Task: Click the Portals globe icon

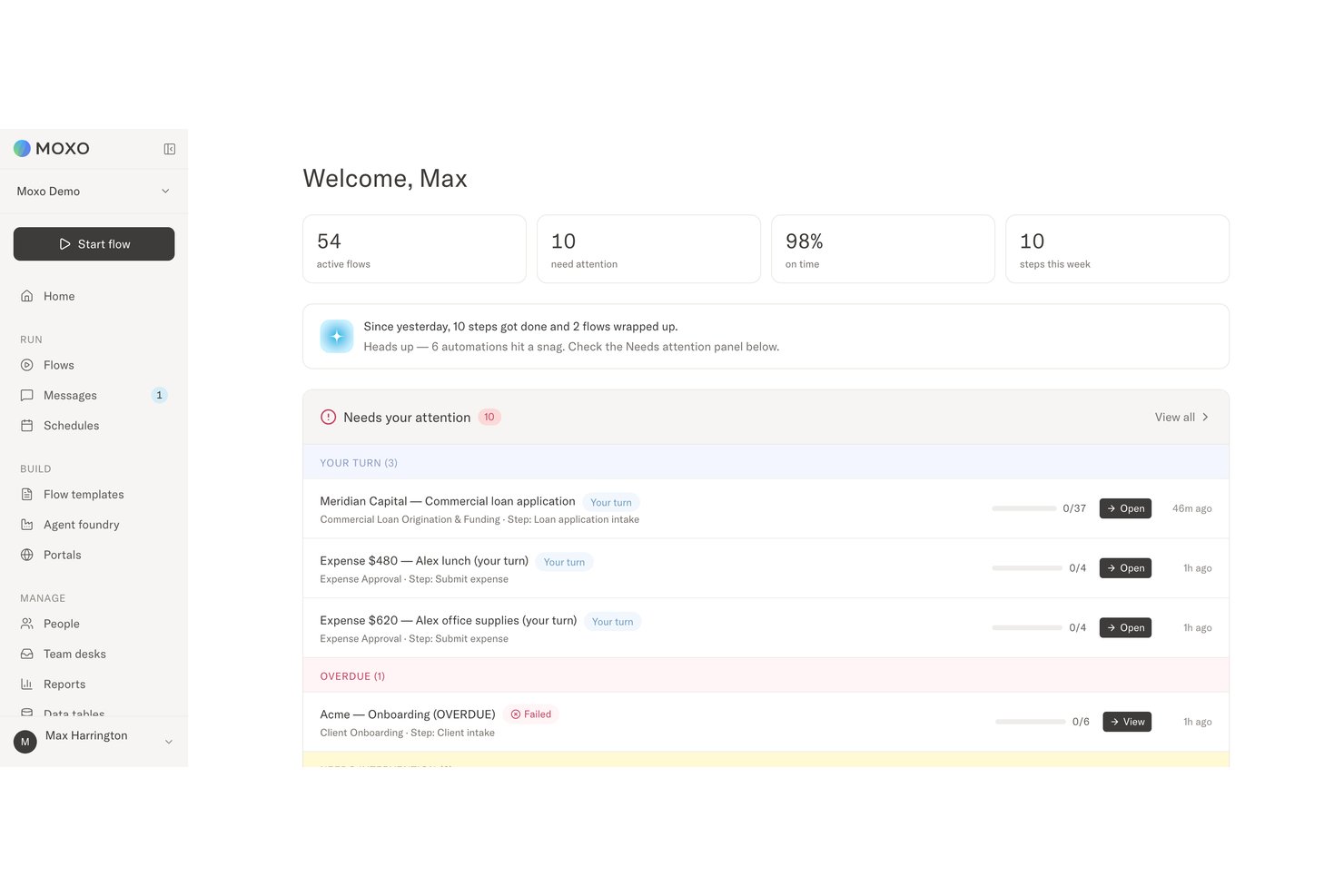Action: [27, 555]
